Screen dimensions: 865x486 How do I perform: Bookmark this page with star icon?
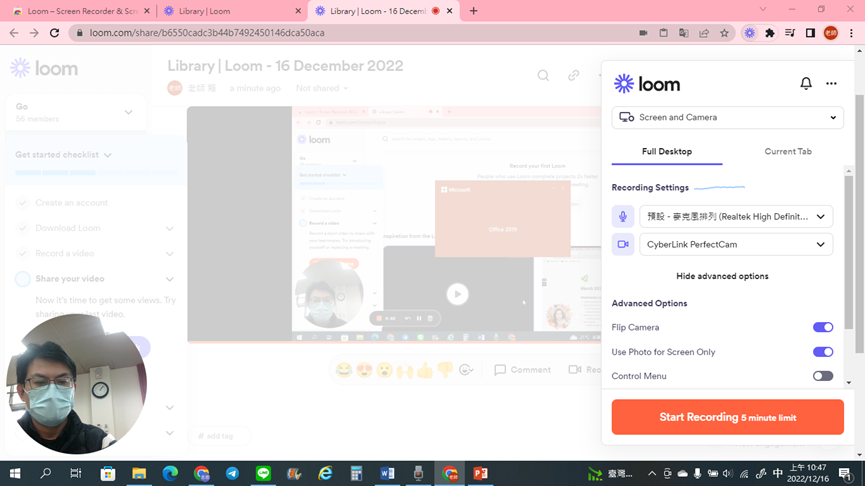click(x=724, y=33)
